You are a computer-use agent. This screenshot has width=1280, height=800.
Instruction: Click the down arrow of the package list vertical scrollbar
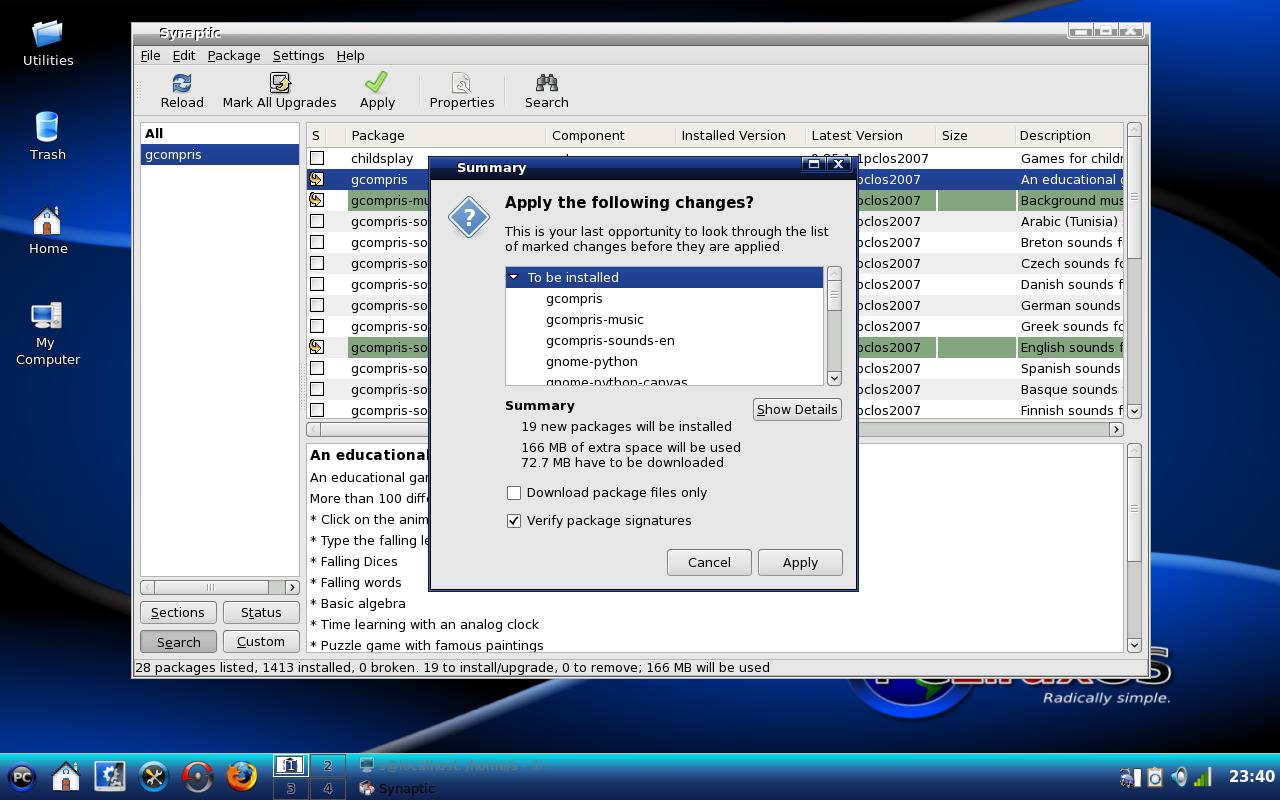pos(1134,411)
